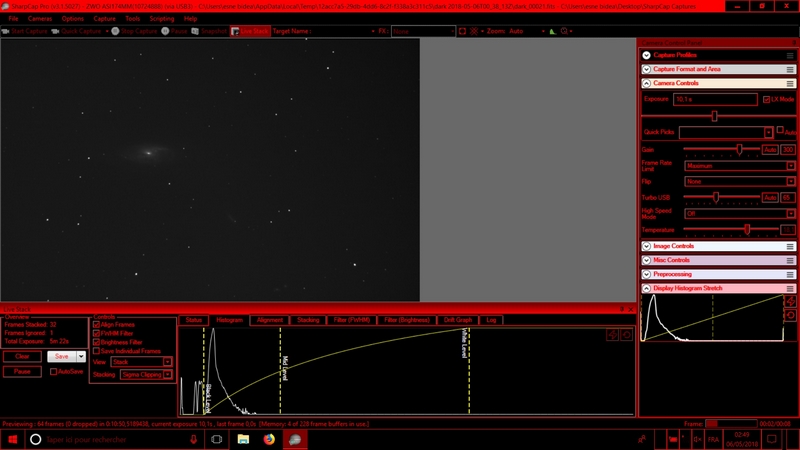Auto-stretch the live stack histogram with the lightning icon

coord(613,335)
